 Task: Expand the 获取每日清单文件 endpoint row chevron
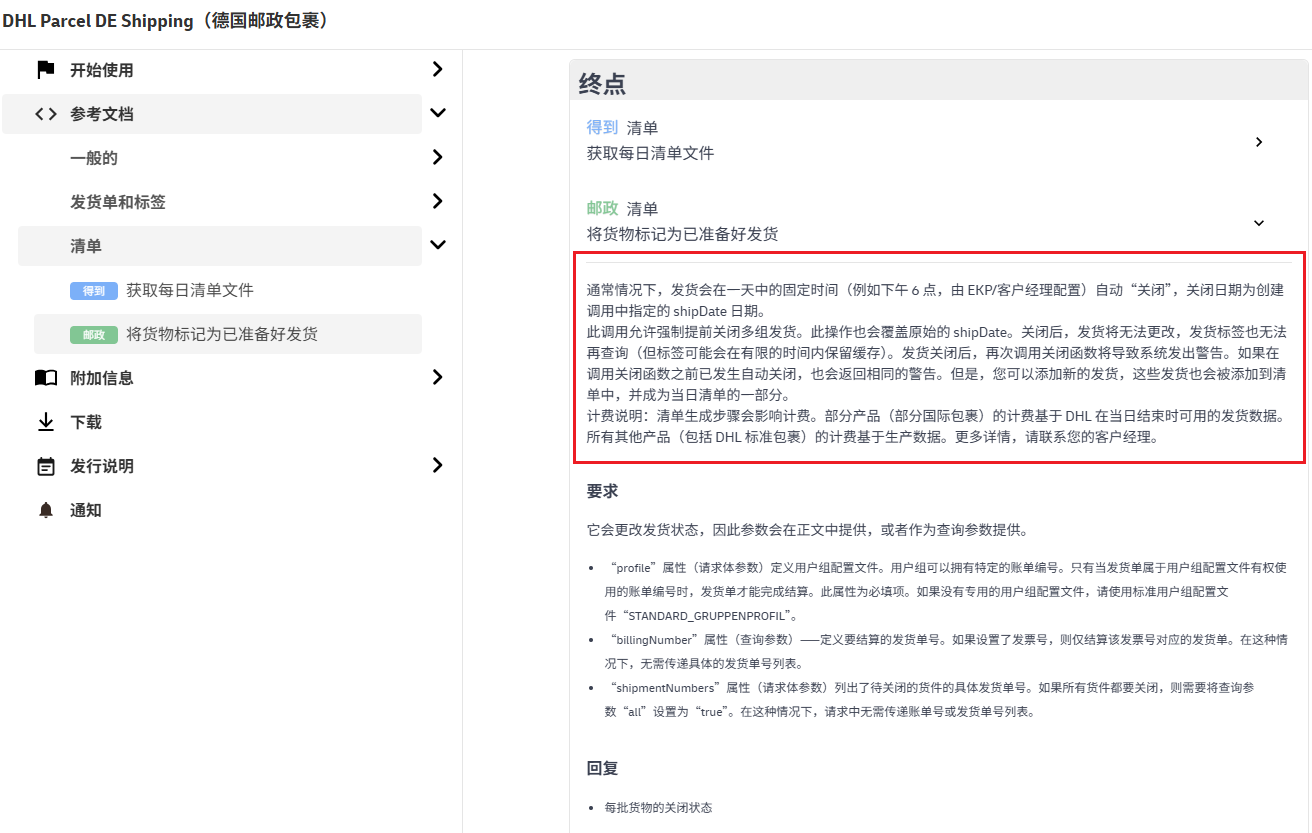1258,142
